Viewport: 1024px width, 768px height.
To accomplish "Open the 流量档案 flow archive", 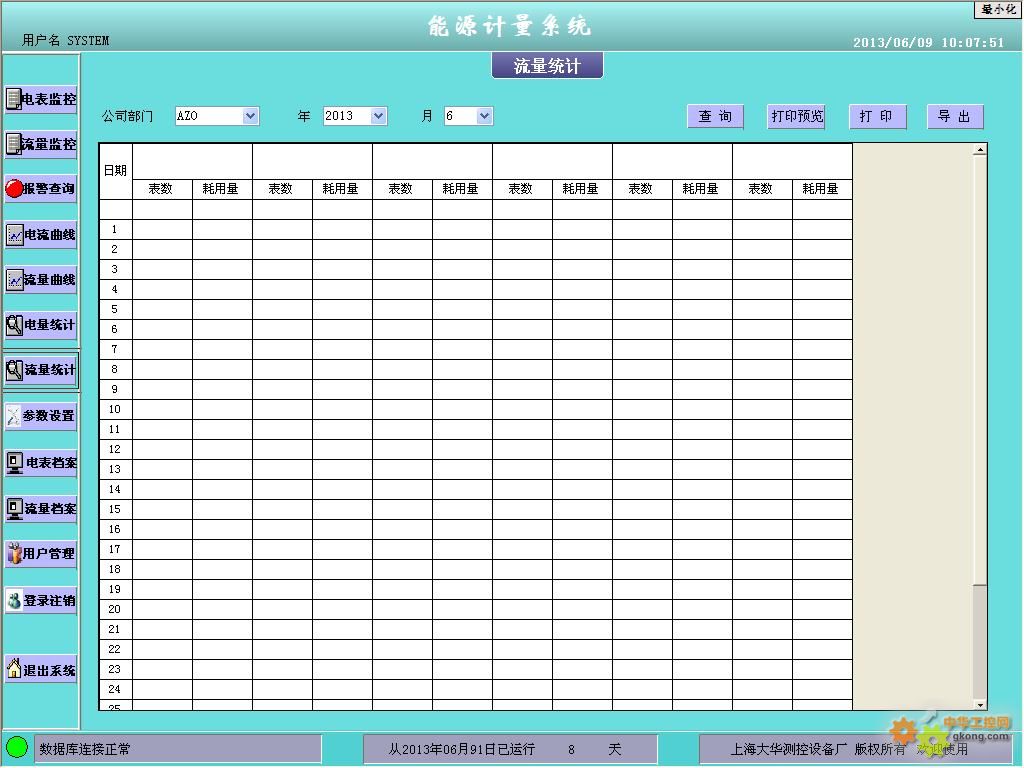I will 41,509.
